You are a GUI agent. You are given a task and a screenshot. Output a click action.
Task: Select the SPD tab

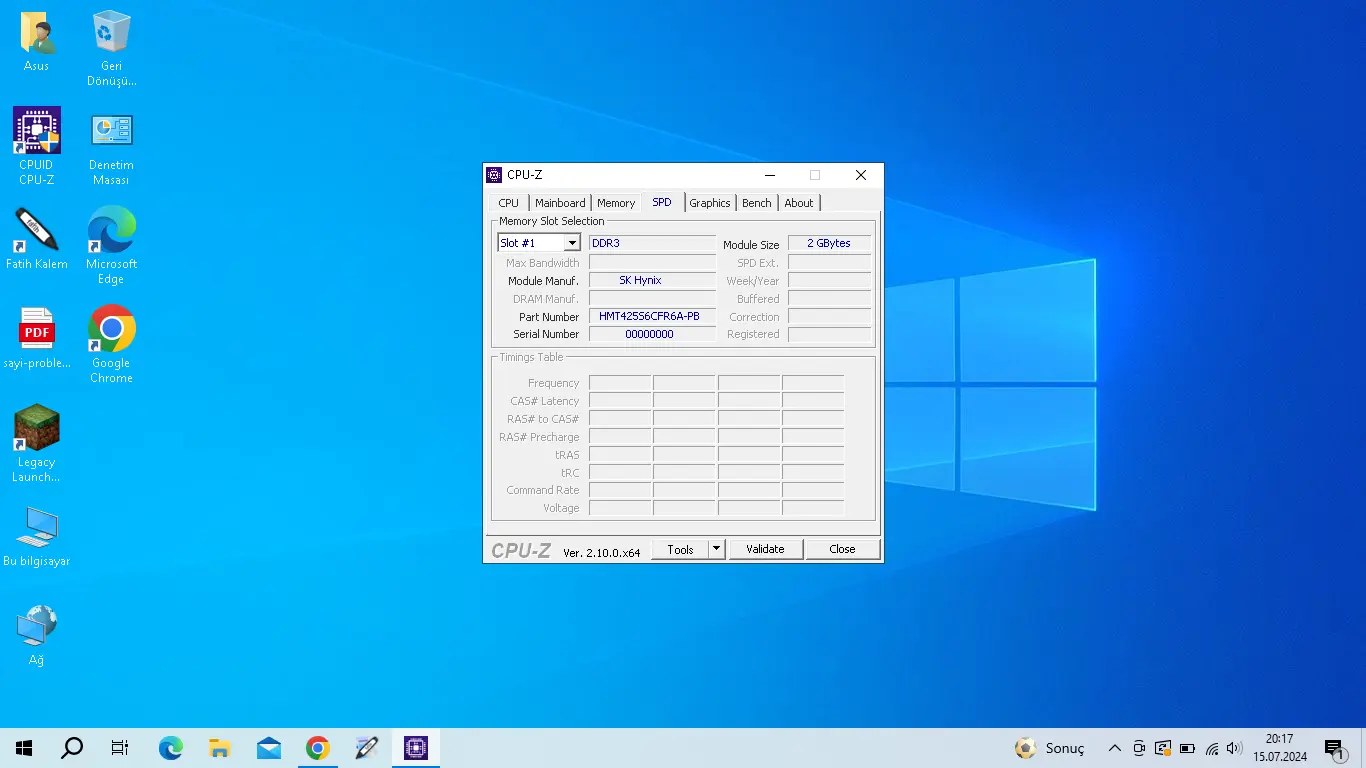coord(662,202)
